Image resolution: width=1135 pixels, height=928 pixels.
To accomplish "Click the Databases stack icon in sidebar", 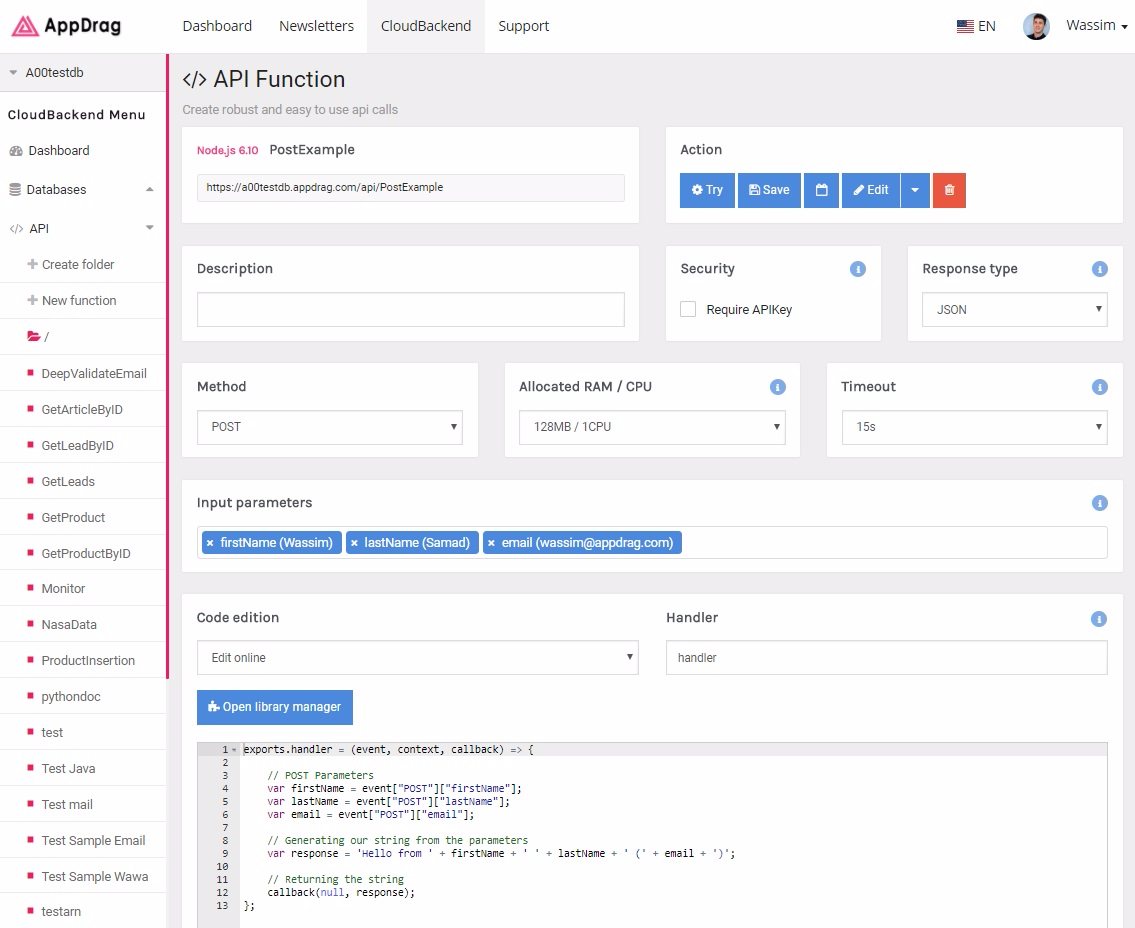I will click(x=15, y=190).
